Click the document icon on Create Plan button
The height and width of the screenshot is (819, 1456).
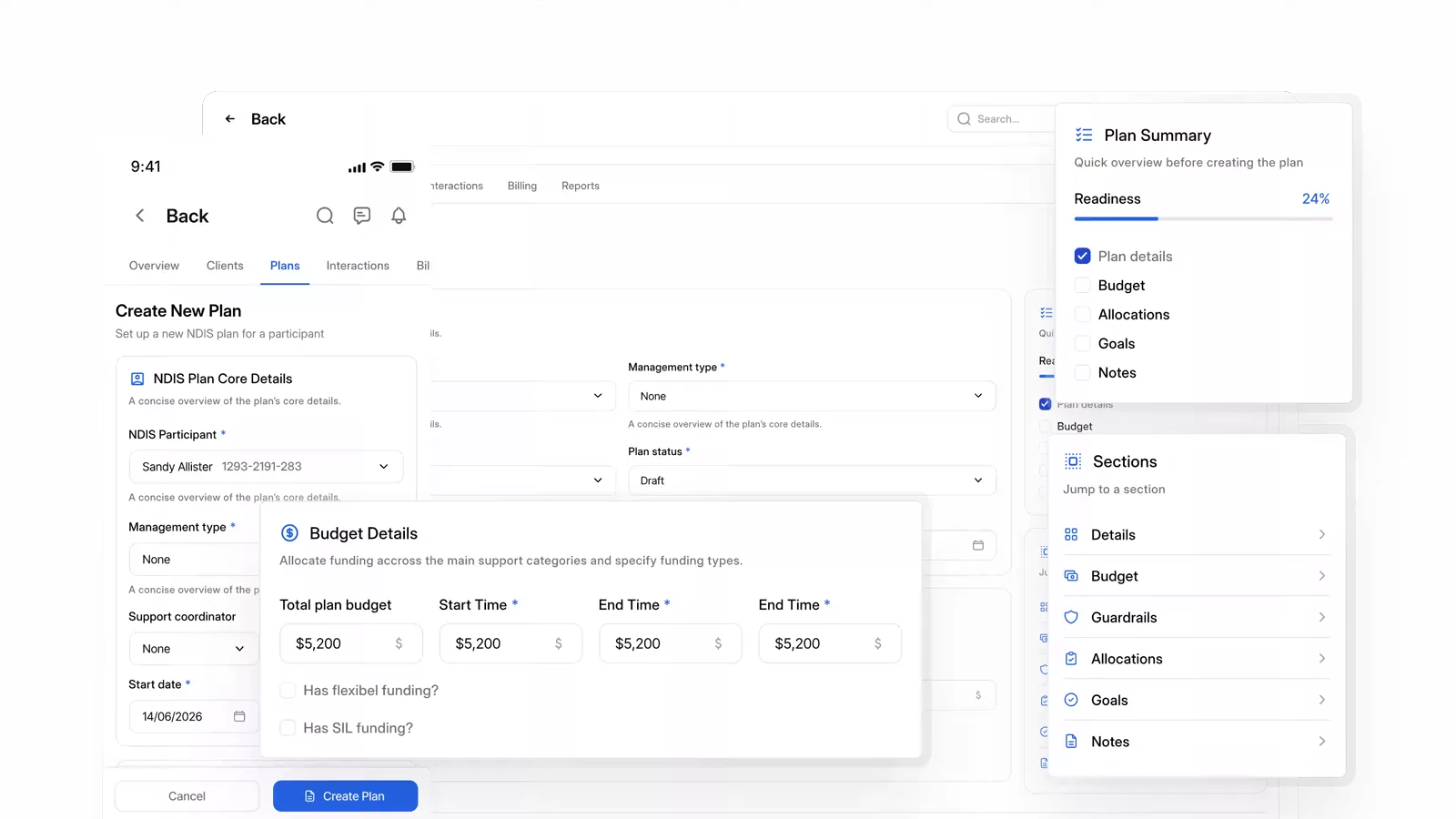point(309,796)
